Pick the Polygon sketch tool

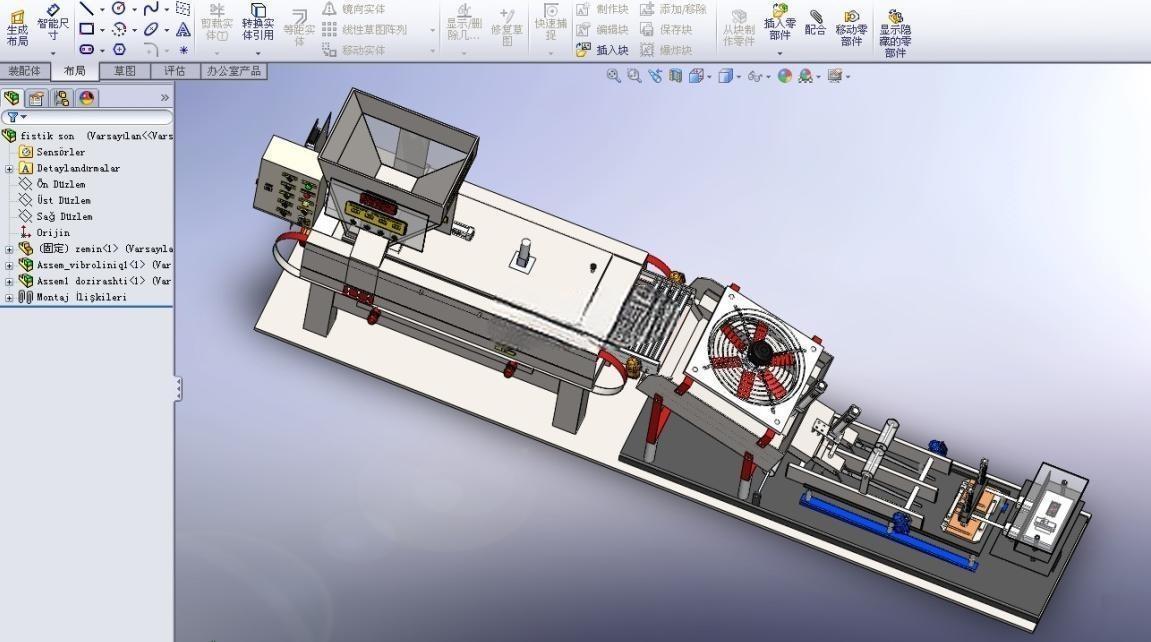(x=119, y=49)
